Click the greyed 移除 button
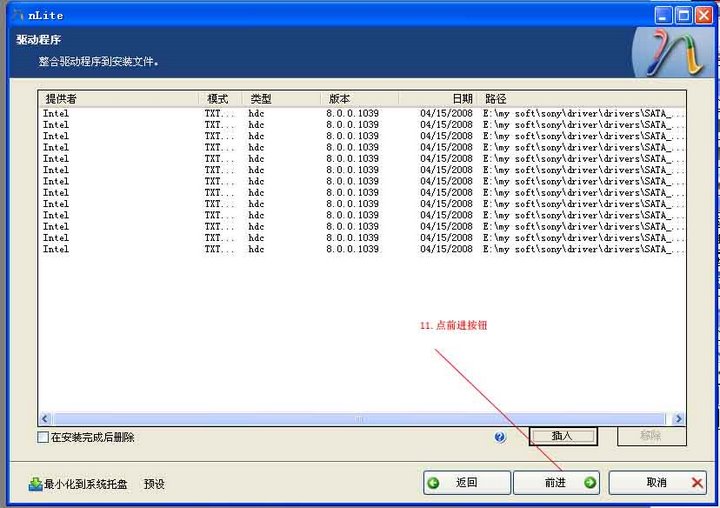 tap(652, 436)
